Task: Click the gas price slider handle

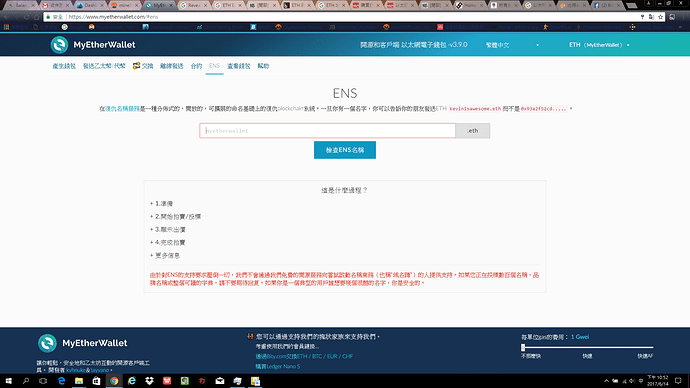Action: 523,348
